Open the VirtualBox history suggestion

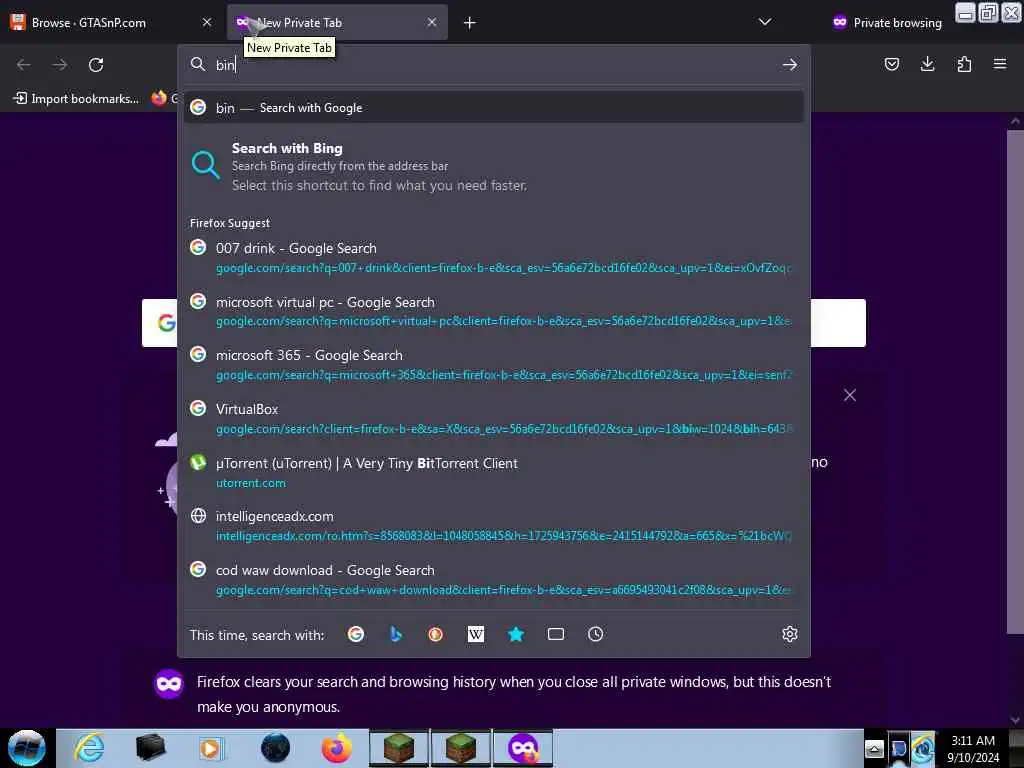click(x=493, y=418)
